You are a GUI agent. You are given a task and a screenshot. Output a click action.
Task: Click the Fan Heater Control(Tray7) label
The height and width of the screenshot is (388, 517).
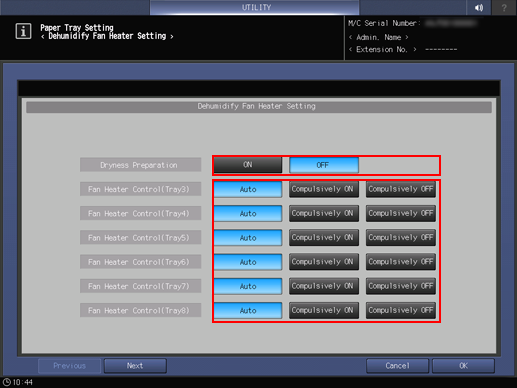point(140,286)
